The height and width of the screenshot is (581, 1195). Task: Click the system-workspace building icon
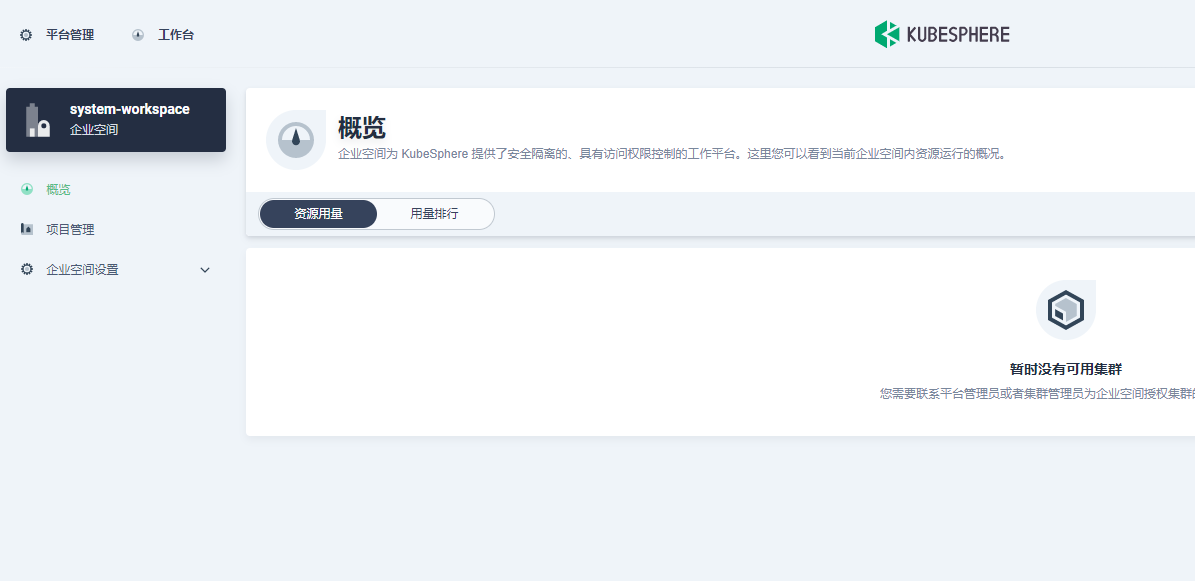click(37, 120)
